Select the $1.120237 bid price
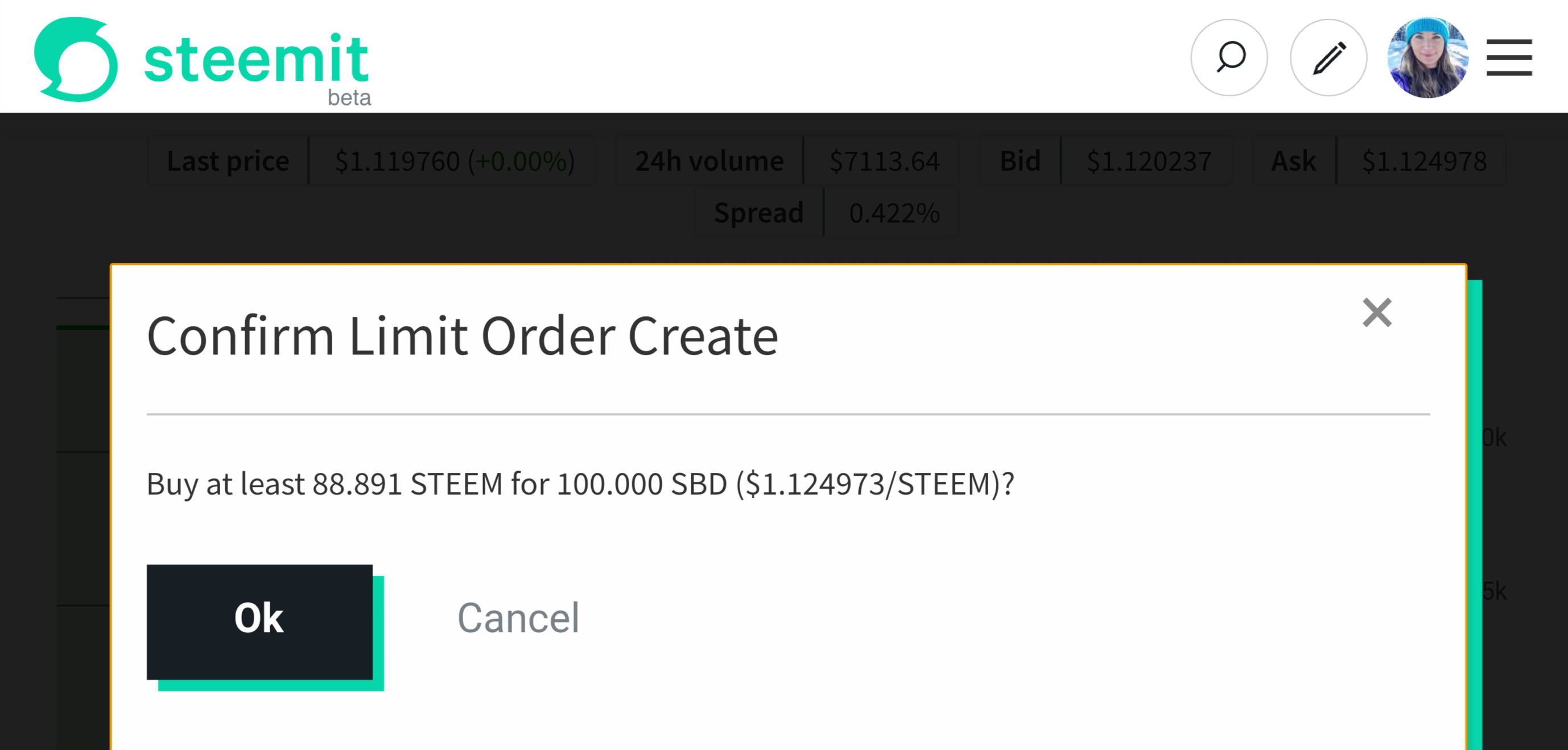The height and width of the screenshot is (750, 1568). pos(1149,161)
